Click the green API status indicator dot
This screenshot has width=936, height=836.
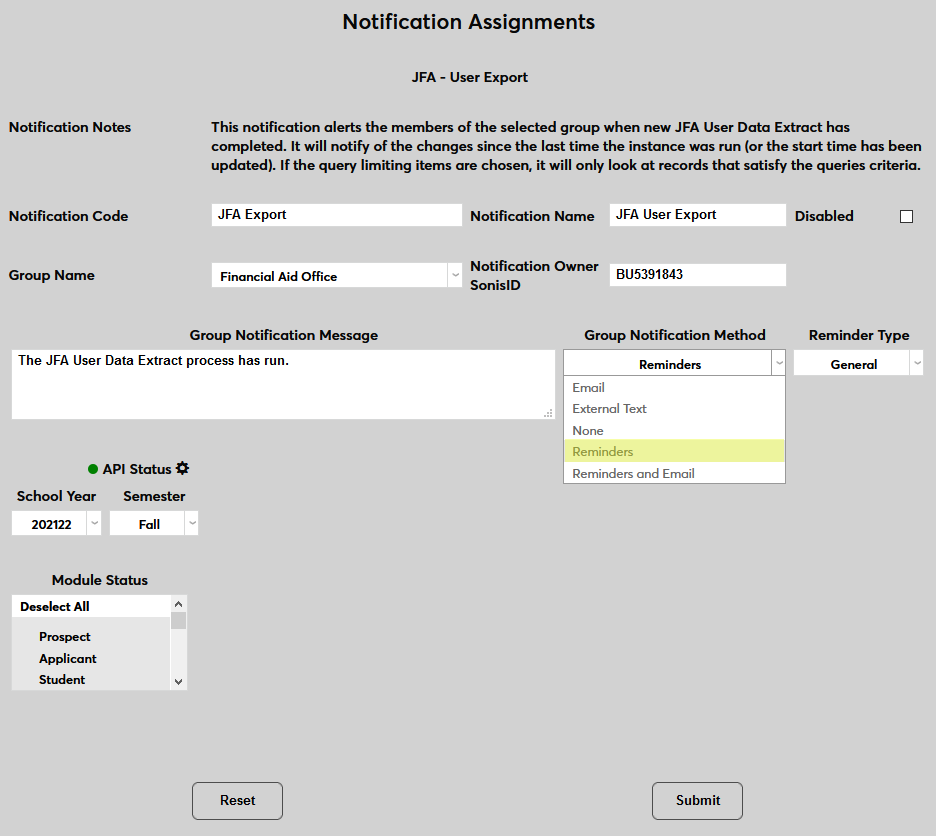click(93, 469)
